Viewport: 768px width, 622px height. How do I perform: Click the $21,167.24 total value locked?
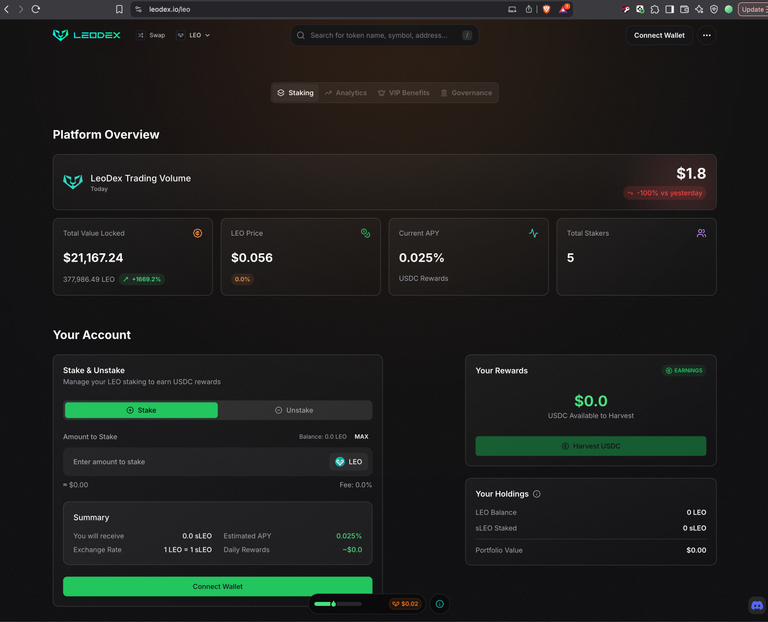(93, 258)
